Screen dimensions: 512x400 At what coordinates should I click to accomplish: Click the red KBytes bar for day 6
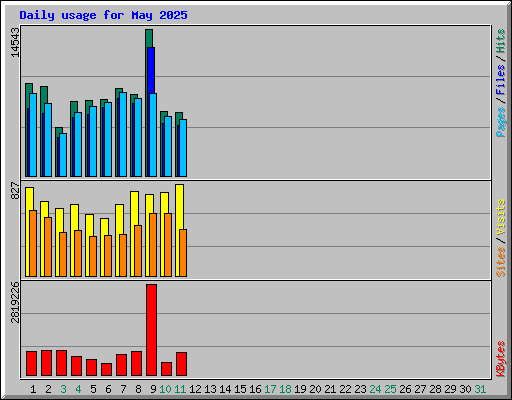[106, 369]
